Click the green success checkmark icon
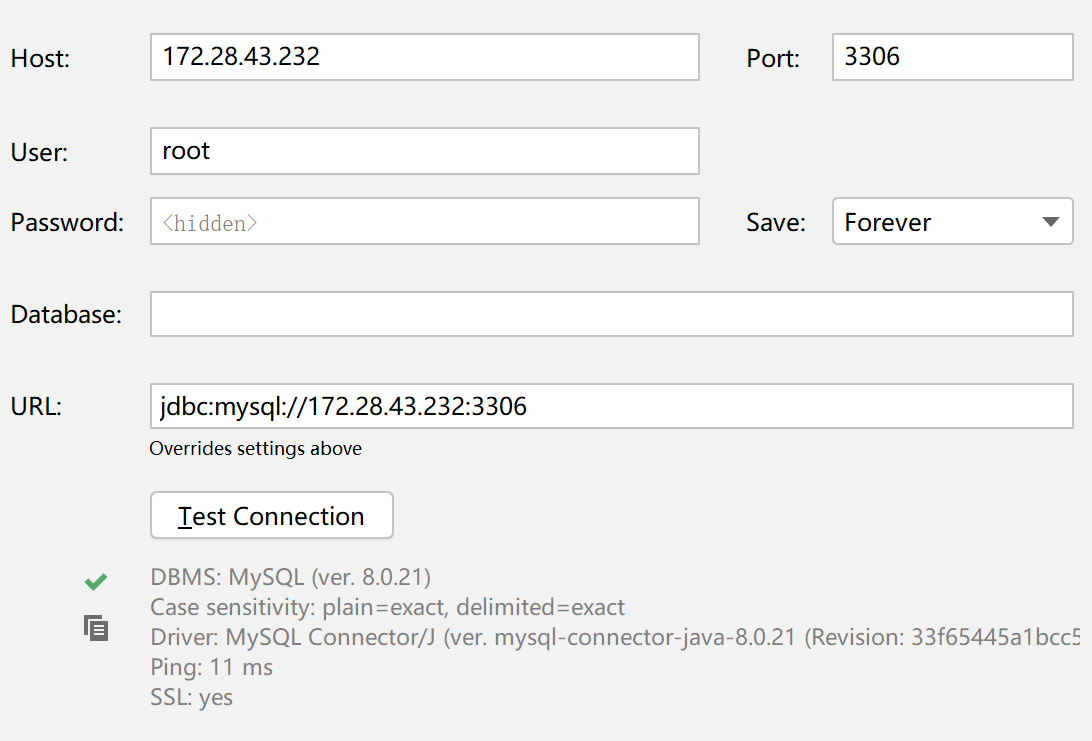This screenshot has height=741, width=1092. pos(96,581)
